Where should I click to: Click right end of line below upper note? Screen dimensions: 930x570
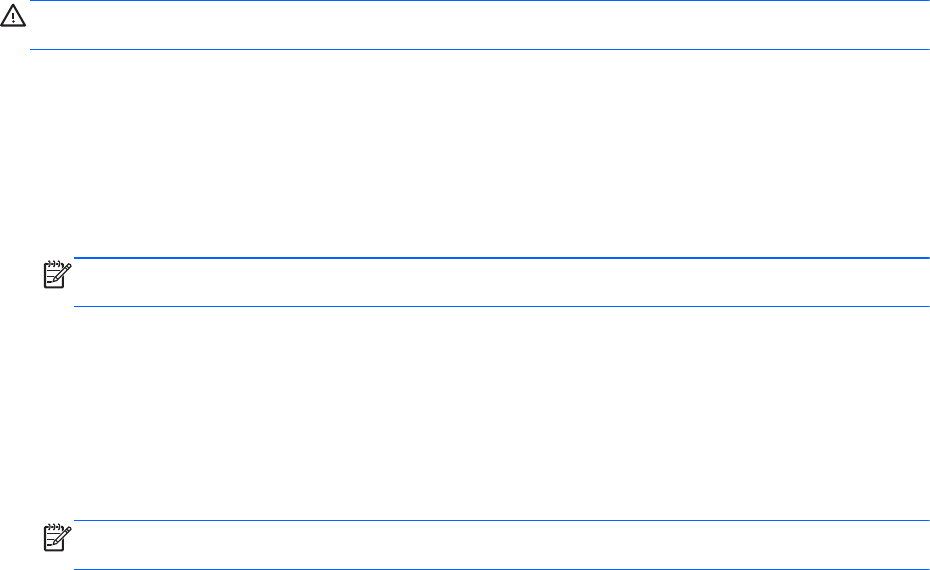(x=928, y=306)
